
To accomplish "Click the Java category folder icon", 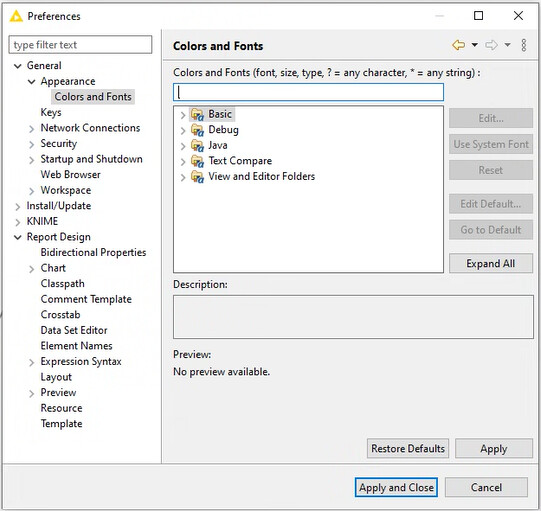I will pyautogui.click(x=197, y=146).
